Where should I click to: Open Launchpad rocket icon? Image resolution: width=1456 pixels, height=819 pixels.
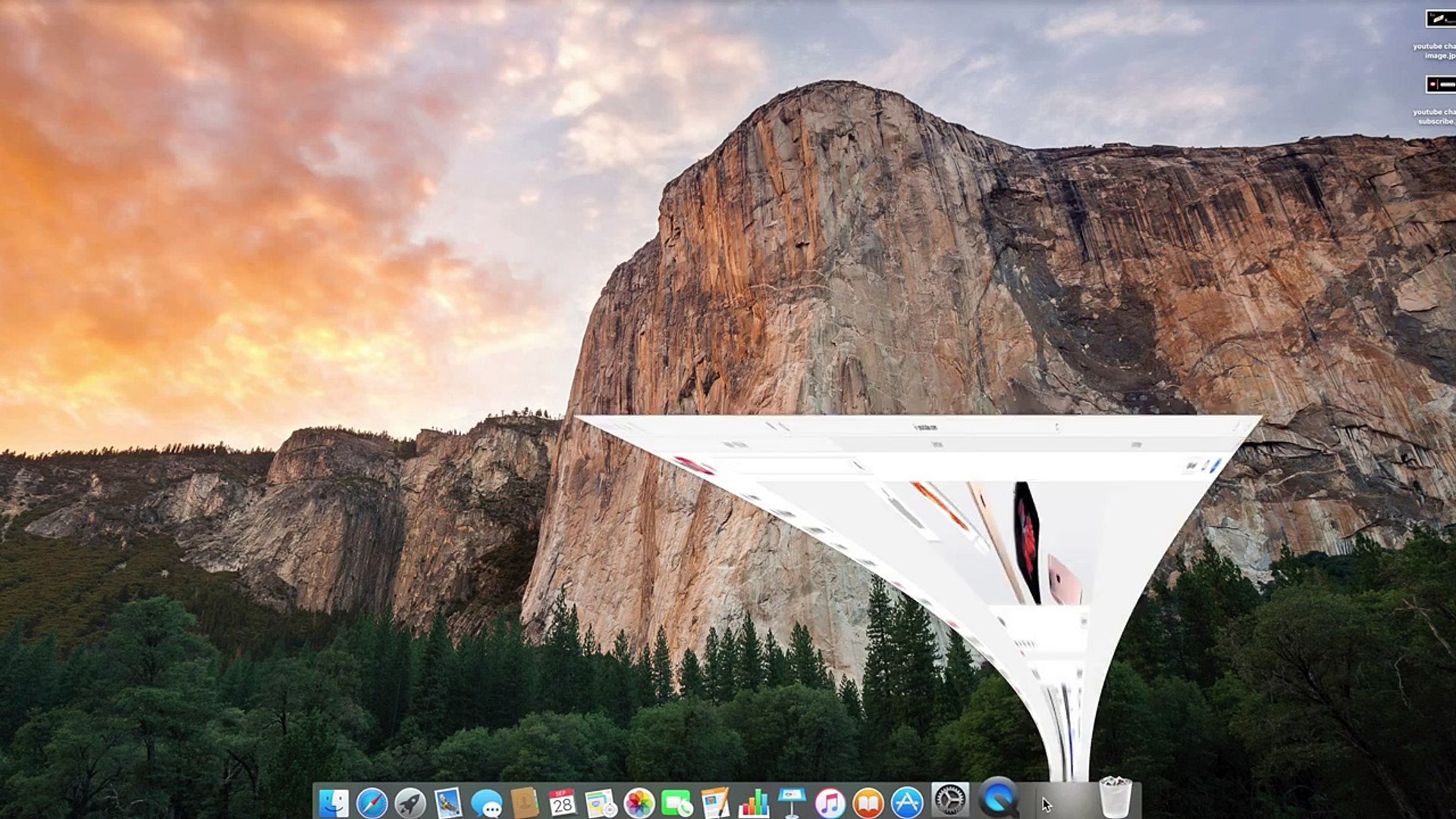point(410,802)
